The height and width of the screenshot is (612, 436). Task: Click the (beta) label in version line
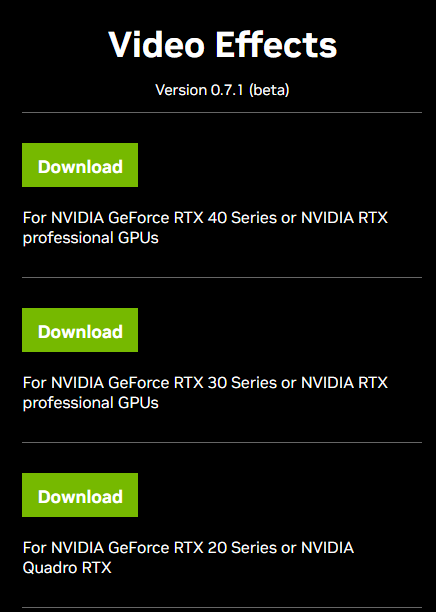[269, 90]
